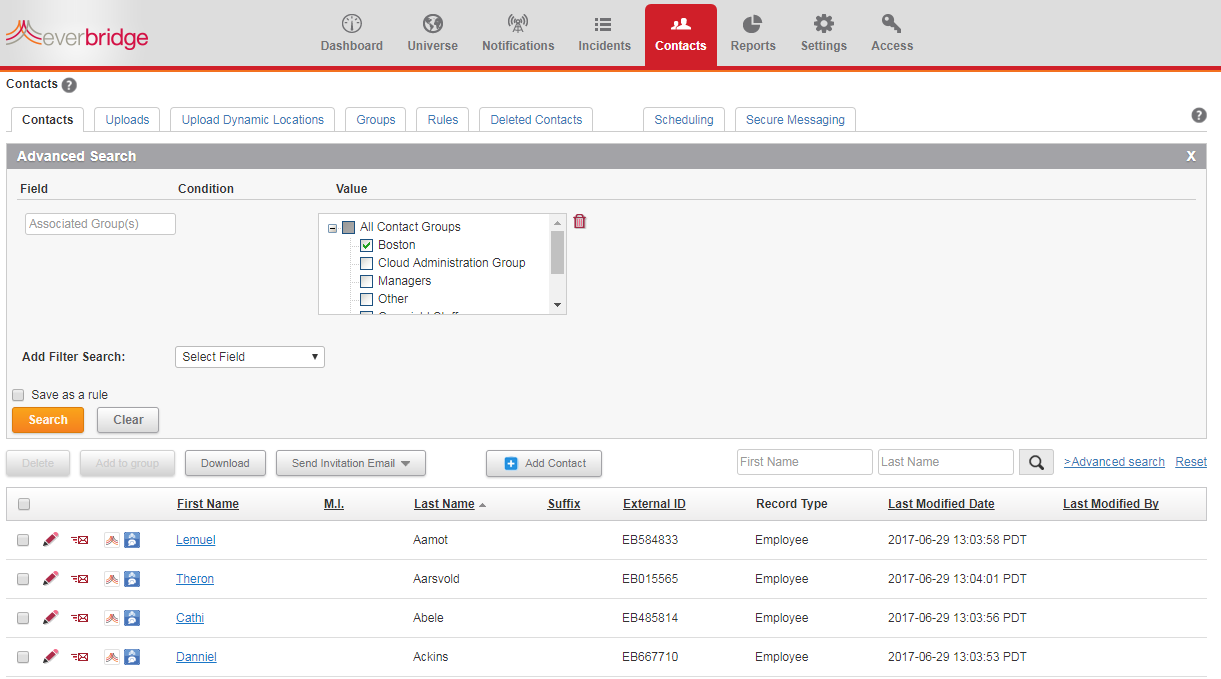Open the Universe globe icon
Viewport: 1221px width, 679px height.
(x=432, y=24)
